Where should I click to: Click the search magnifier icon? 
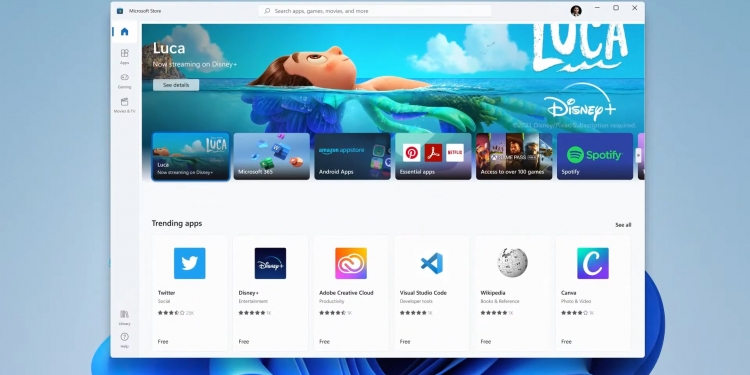coord(267,11)
